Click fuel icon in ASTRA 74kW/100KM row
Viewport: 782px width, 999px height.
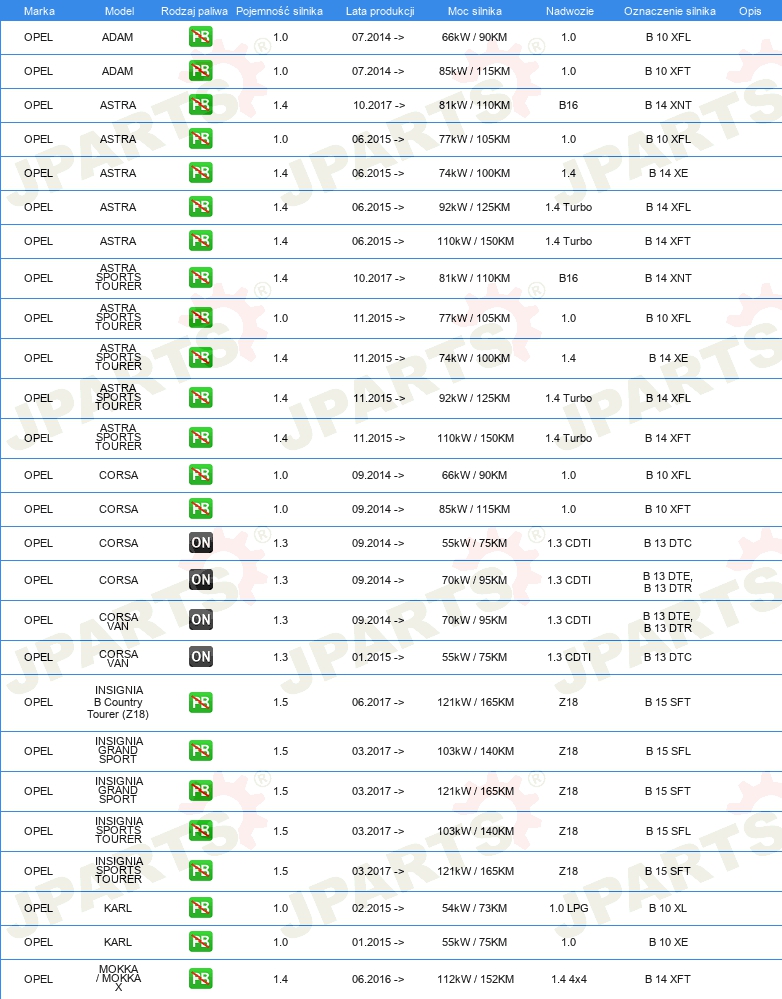click(x=201, y=173)
